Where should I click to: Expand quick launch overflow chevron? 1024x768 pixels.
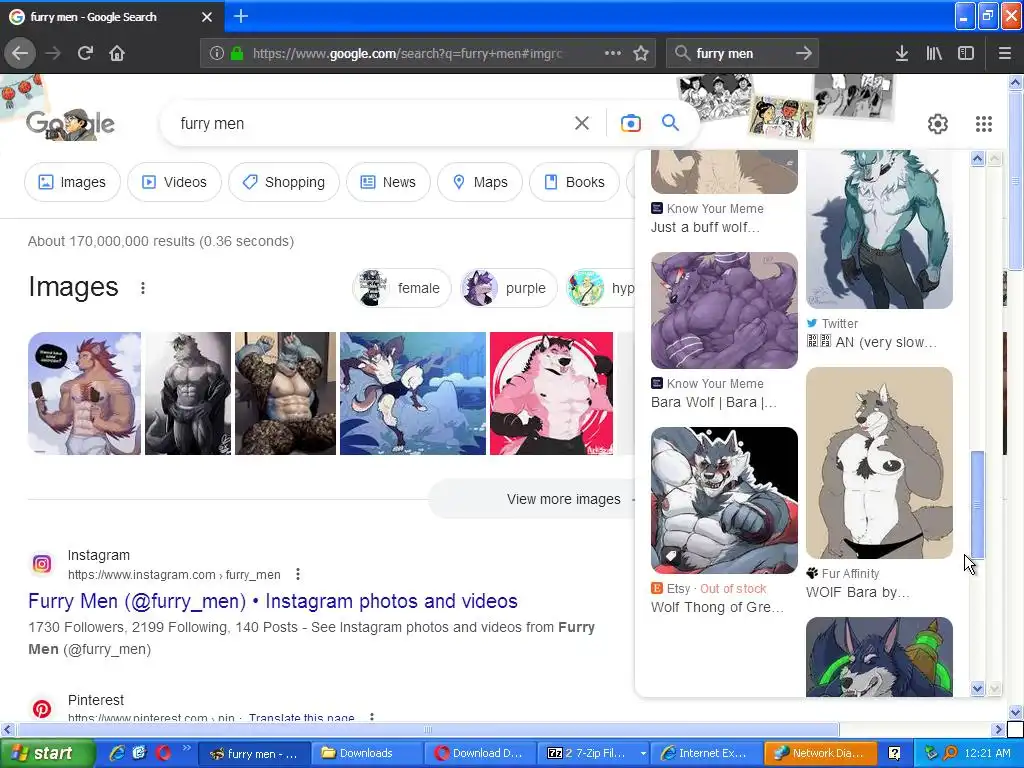pyautogui.click(x=187, y=748)
